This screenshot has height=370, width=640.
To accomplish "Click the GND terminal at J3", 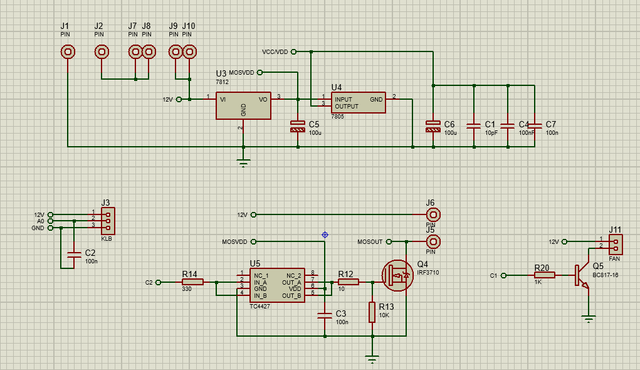I will (50, 228).
